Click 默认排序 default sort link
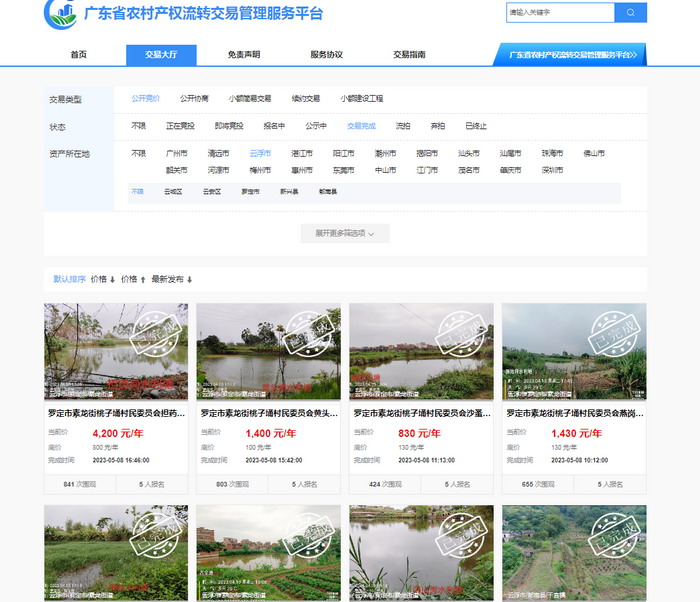Viewport: 700px width, 602px height. [x=69, y=280]
